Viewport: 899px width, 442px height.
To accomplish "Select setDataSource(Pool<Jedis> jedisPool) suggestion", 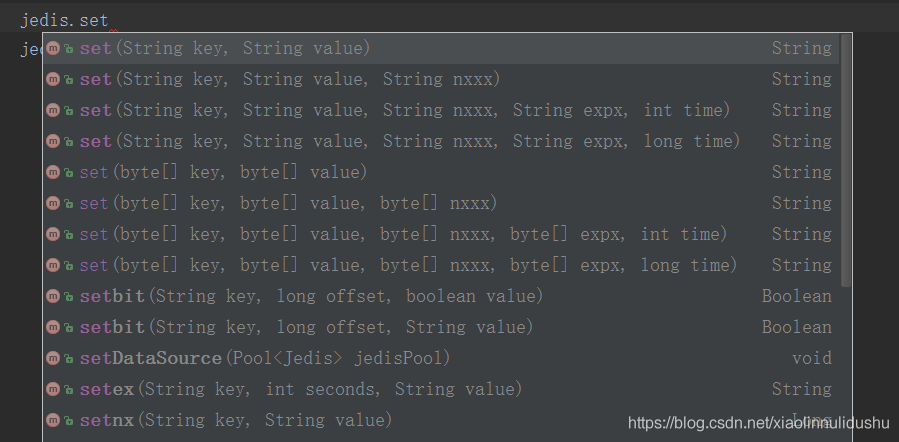I will point(265,358).
